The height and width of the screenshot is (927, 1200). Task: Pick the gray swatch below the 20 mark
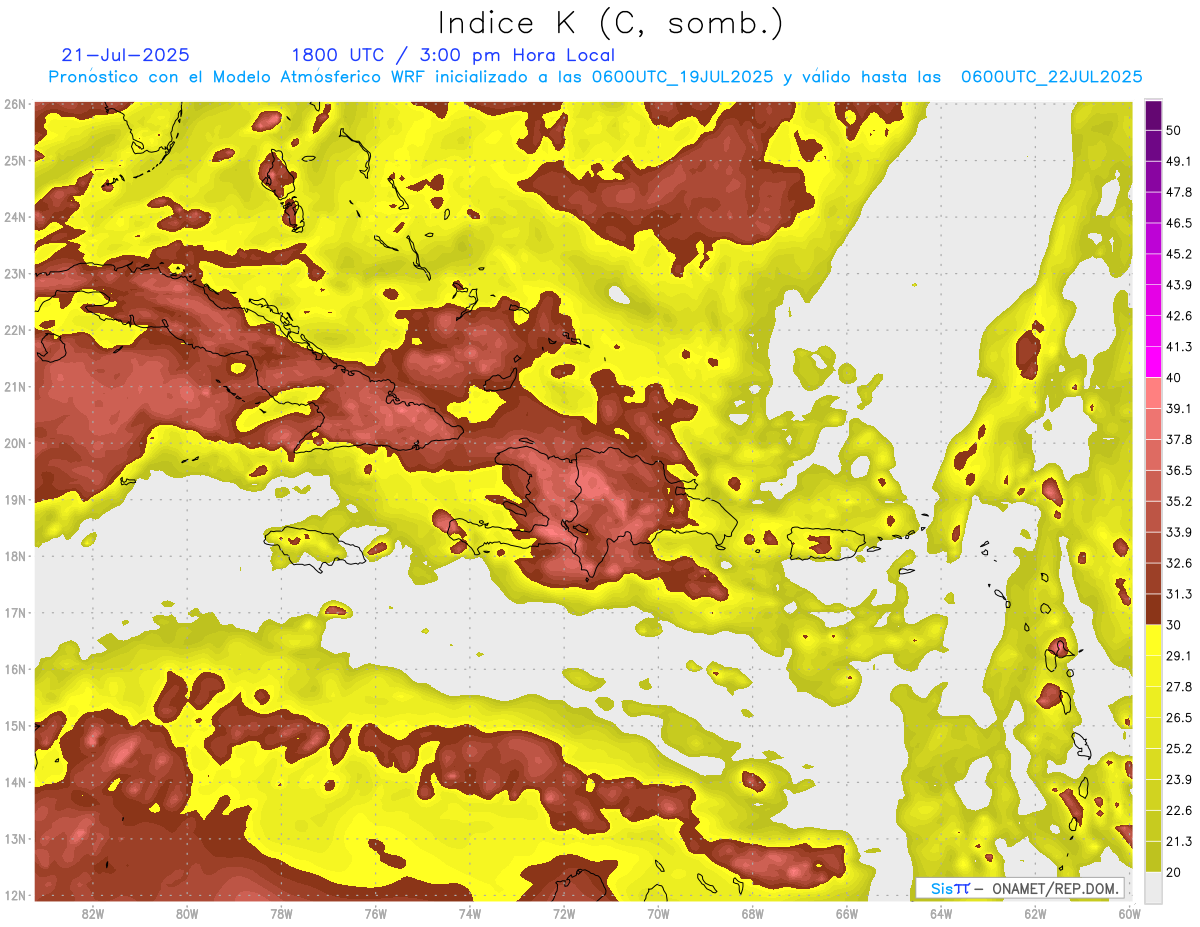pyautogui.click(x=1153, y=887)
